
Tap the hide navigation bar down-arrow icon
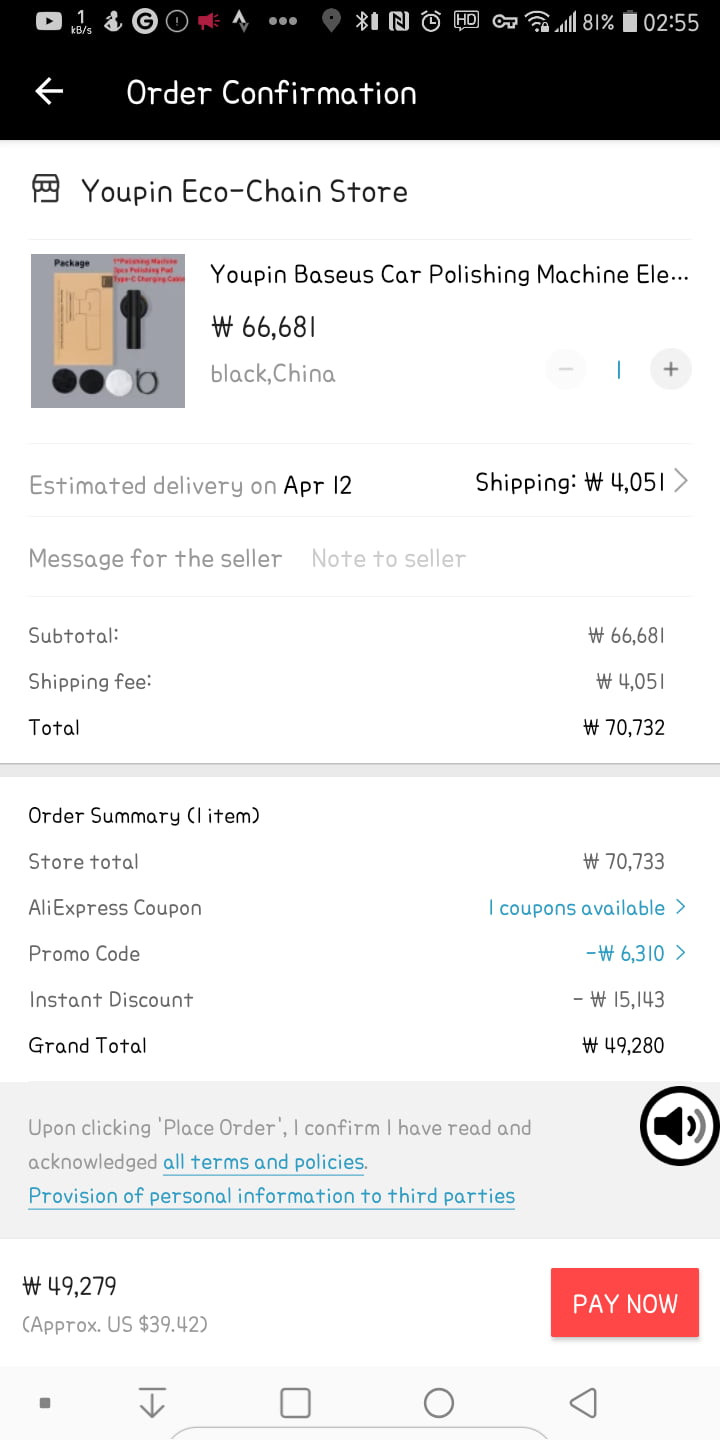[x=152, y=1403]
